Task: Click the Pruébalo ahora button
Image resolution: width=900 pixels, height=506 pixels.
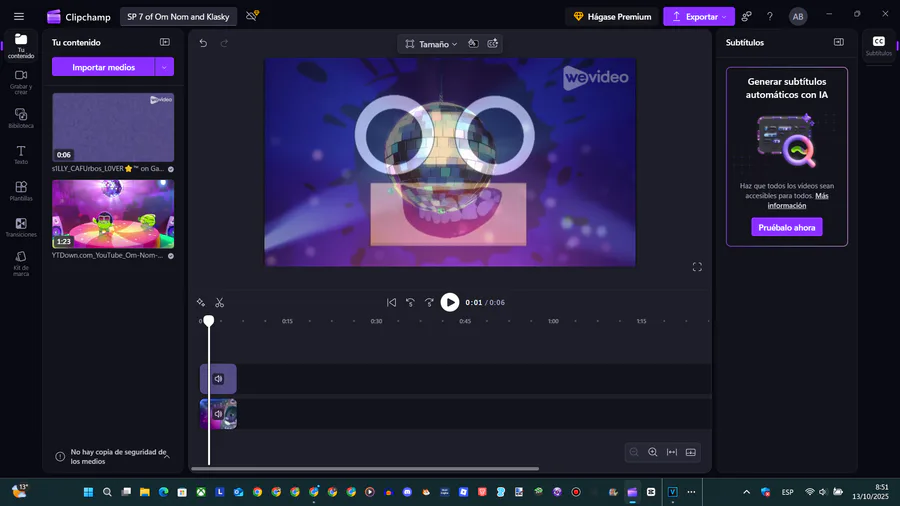Action: [786, 227]
